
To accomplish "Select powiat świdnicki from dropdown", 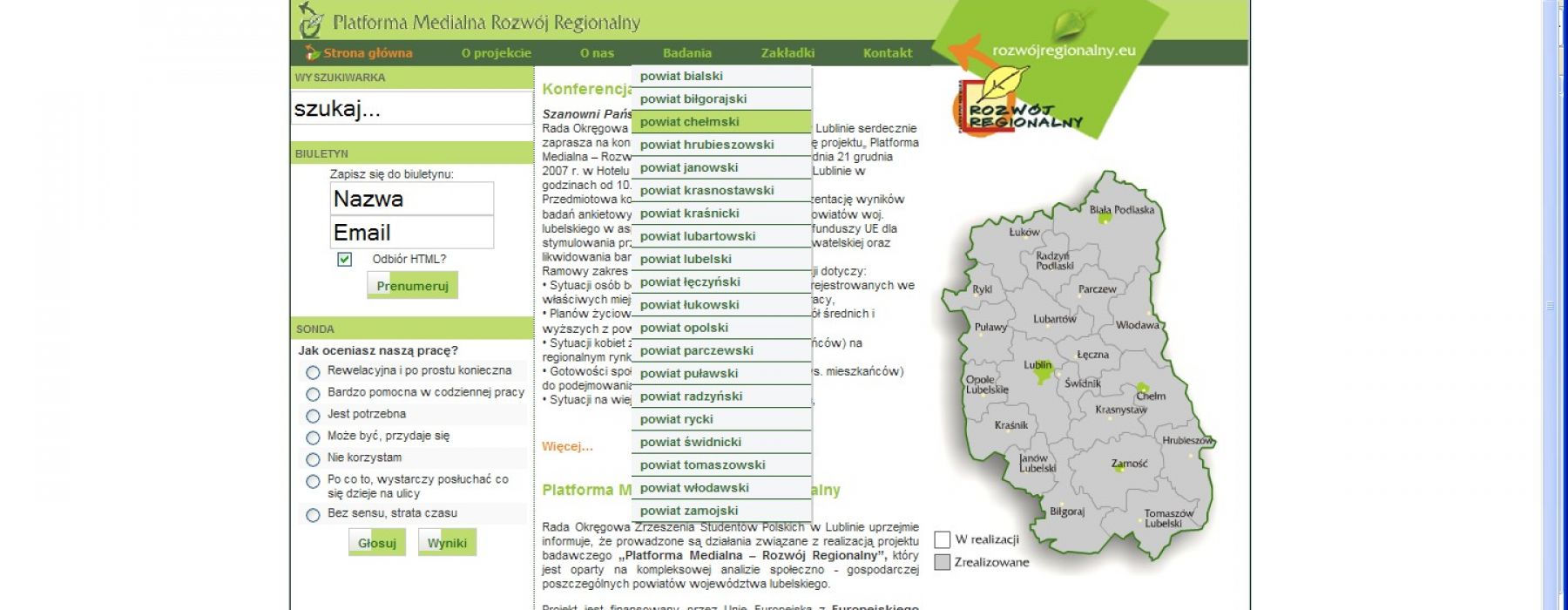I will click(x=721, y=443).
